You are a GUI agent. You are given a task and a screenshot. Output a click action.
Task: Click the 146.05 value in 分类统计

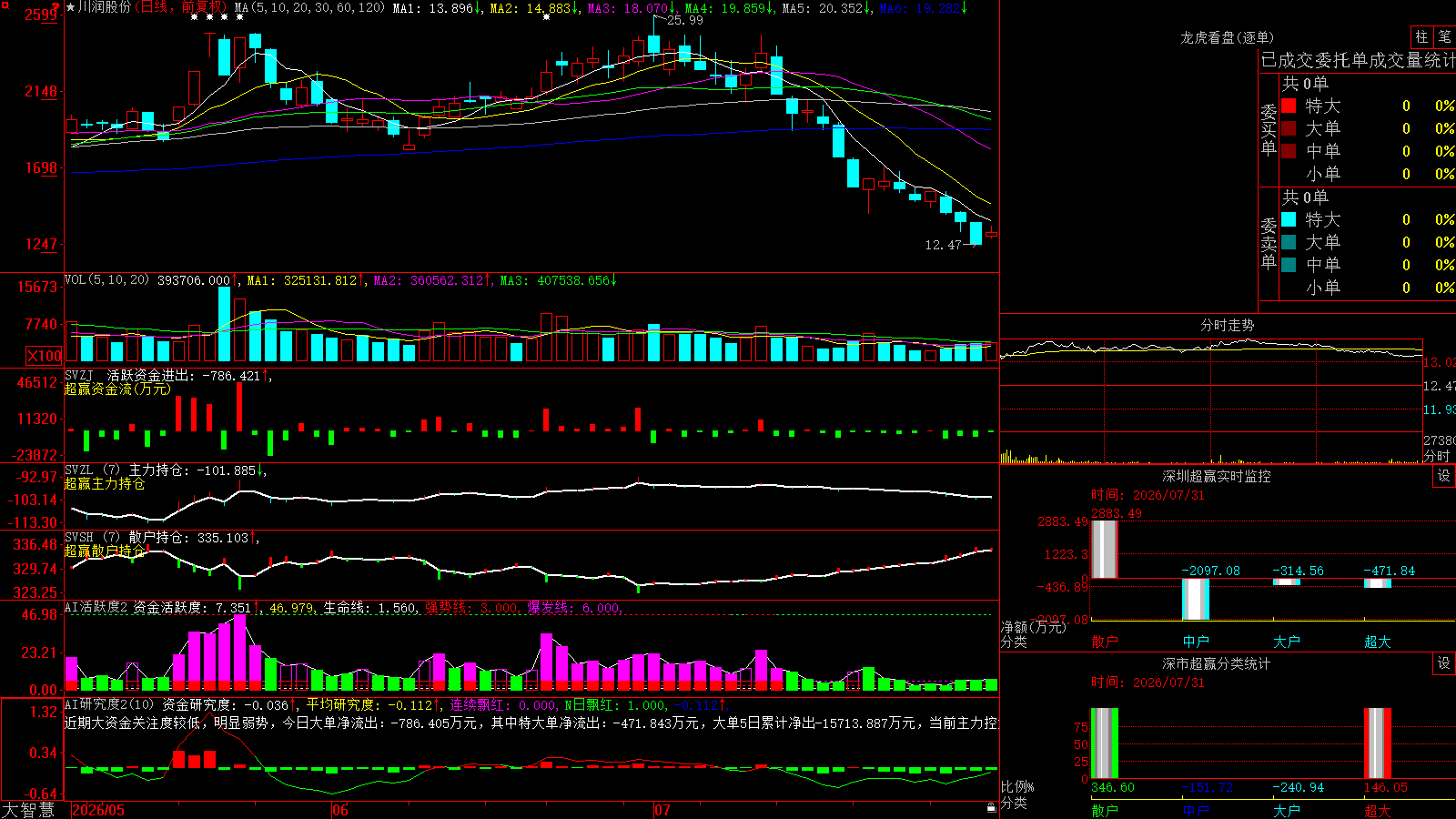1386,787
